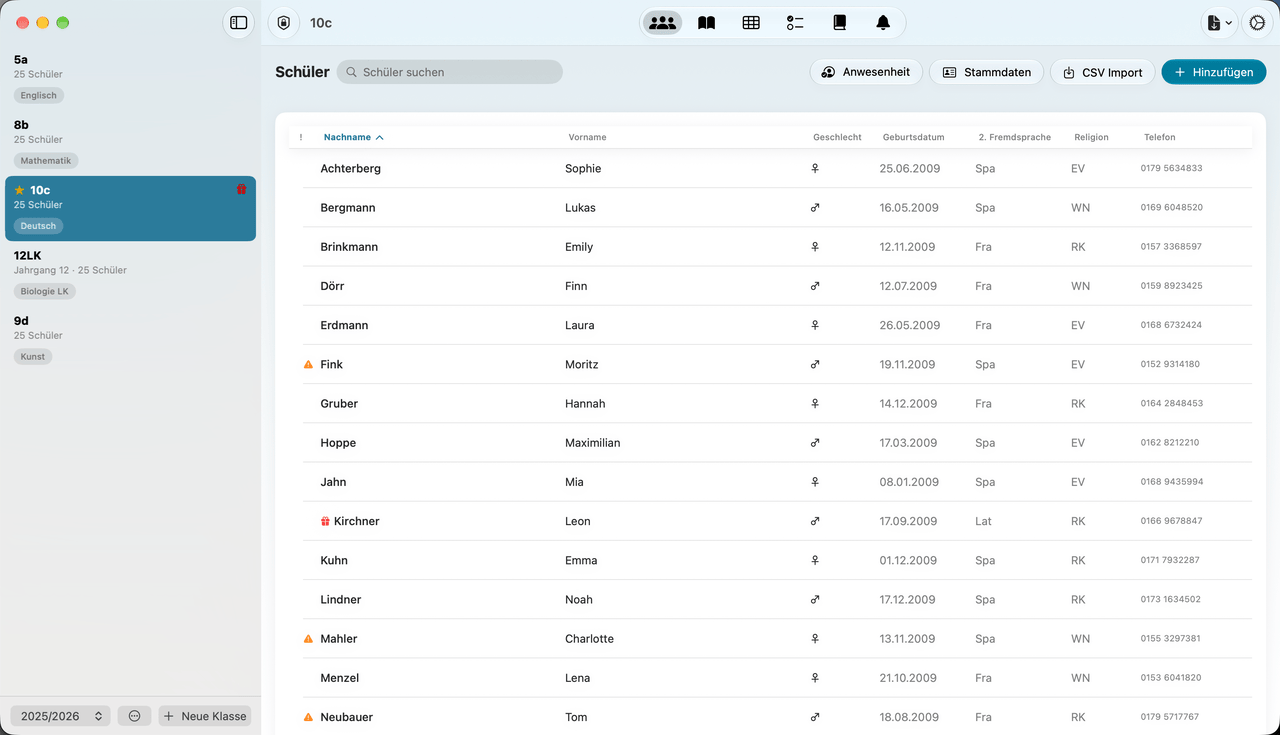Open the settings gear icon
The height and width of the screenshot is (735, 1280).
click(1258, 22)
